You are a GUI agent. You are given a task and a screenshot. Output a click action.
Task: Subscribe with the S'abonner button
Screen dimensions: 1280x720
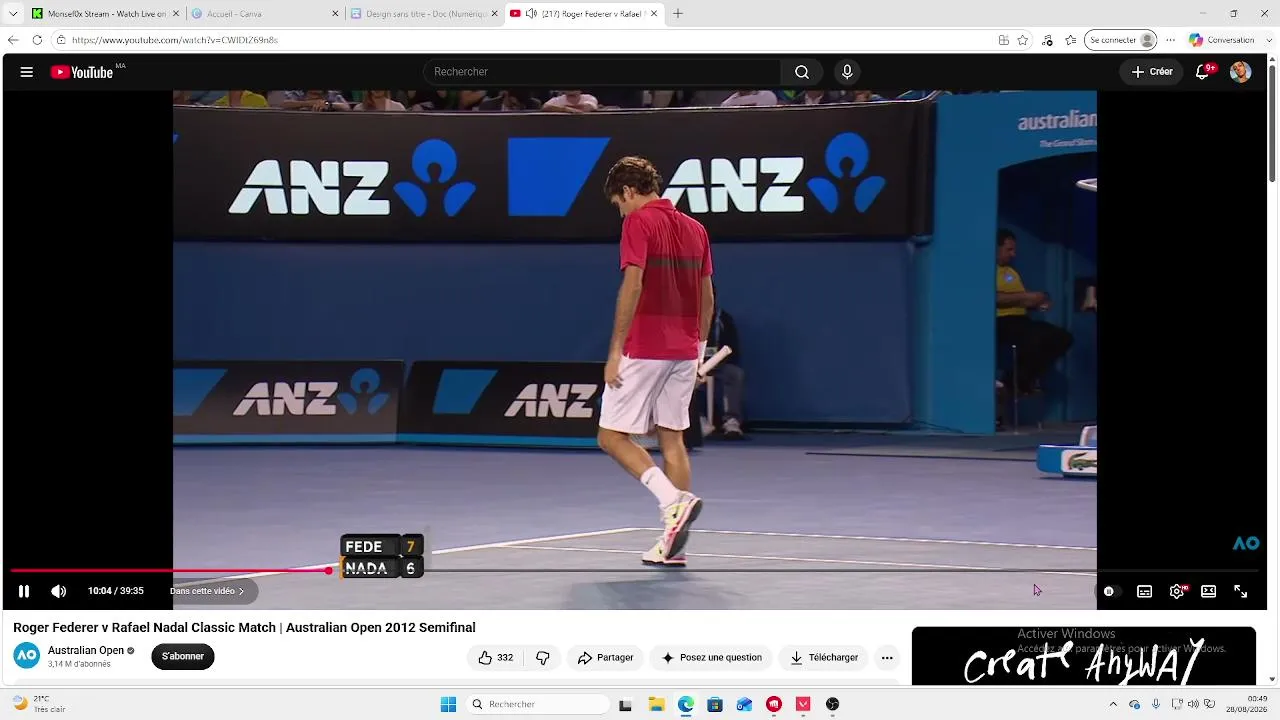point(183,656)
